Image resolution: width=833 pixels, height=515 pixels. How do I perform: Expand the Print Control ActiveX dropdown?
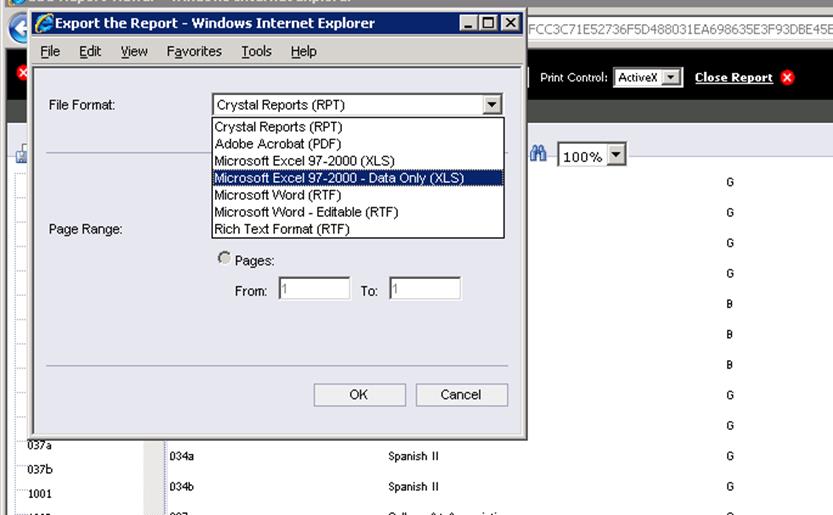coord(672,77)
